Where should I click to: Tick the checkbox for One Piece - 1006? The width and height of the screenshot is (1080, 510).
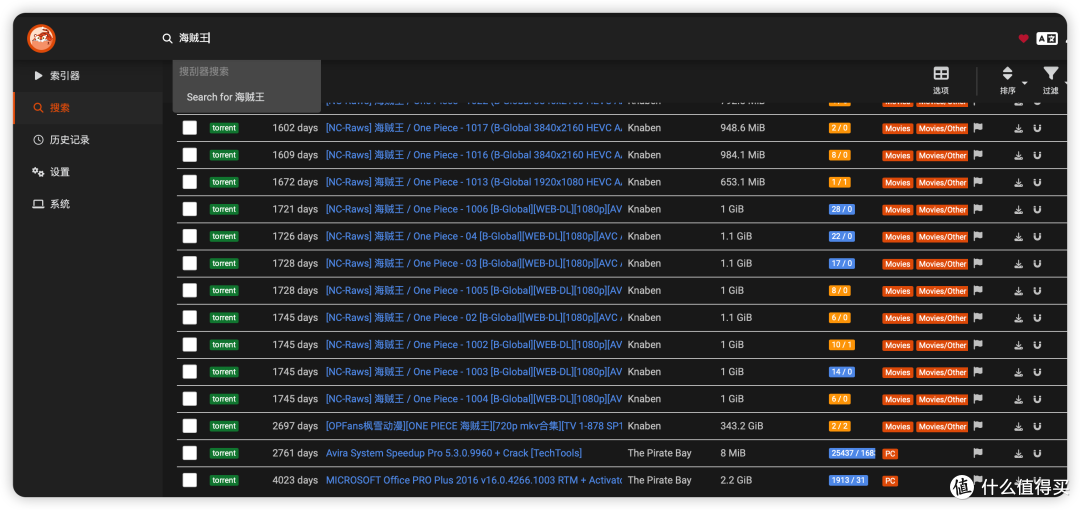click(189, 210)
